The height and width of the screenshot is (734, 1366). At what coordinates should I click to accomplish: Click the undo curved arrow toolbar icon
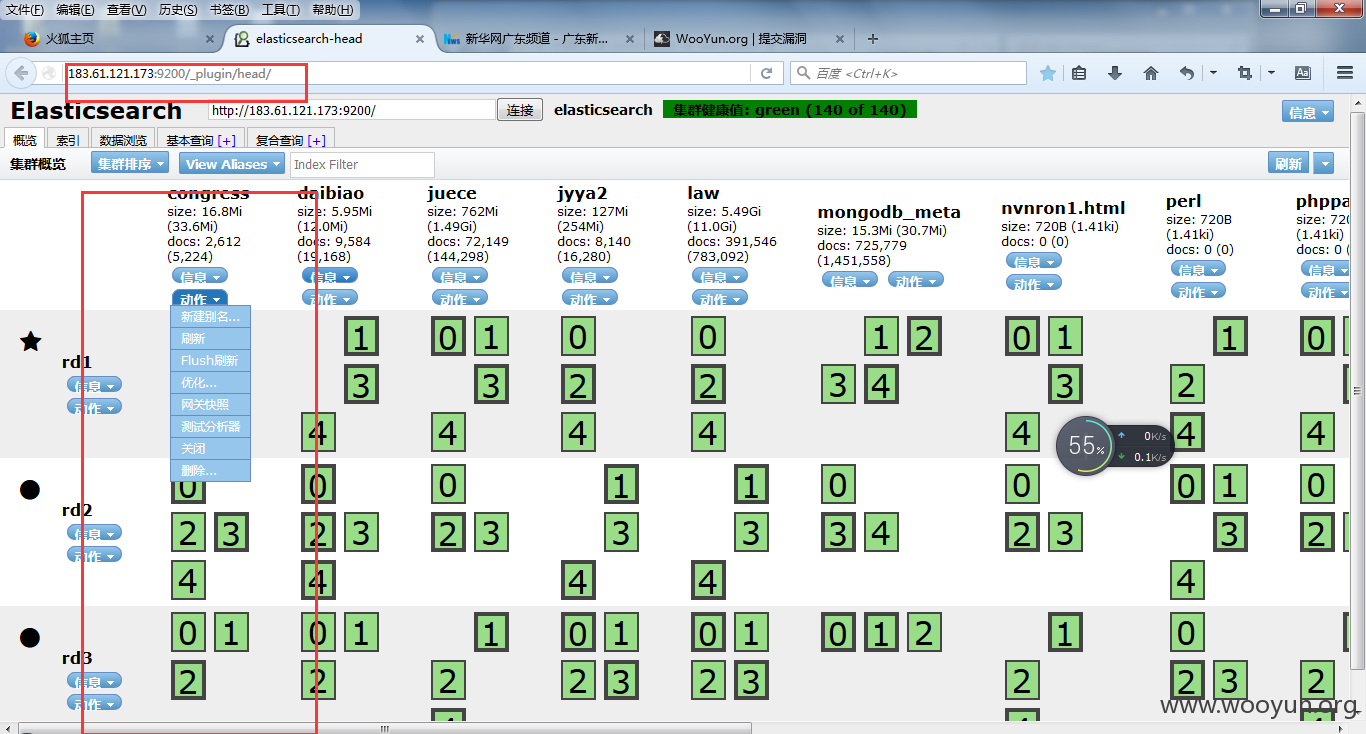tap(1187, 73)
